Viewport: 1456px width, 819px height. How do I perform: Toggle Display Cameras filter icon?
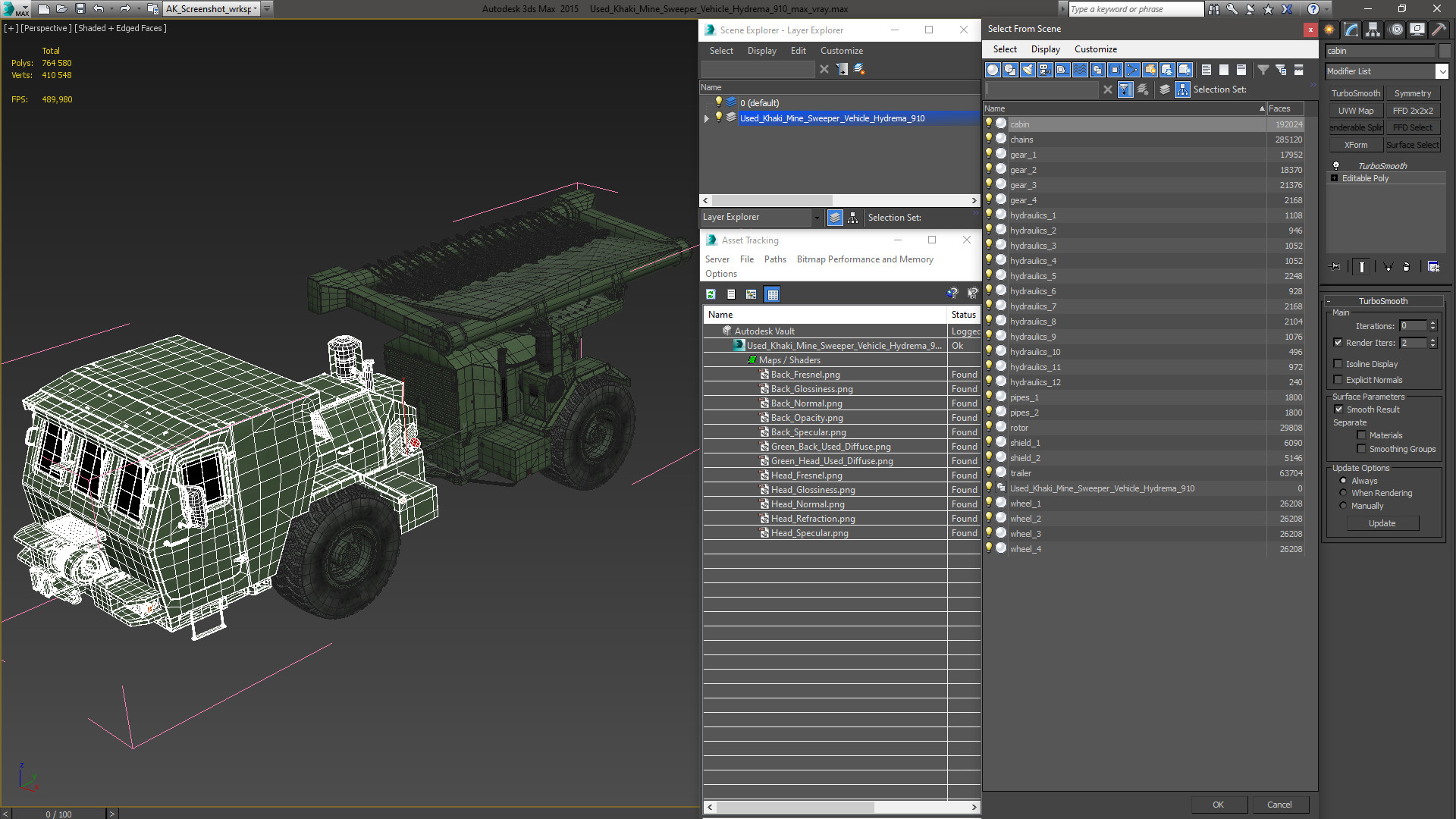pyautogui.click(x=1045, y=70)
